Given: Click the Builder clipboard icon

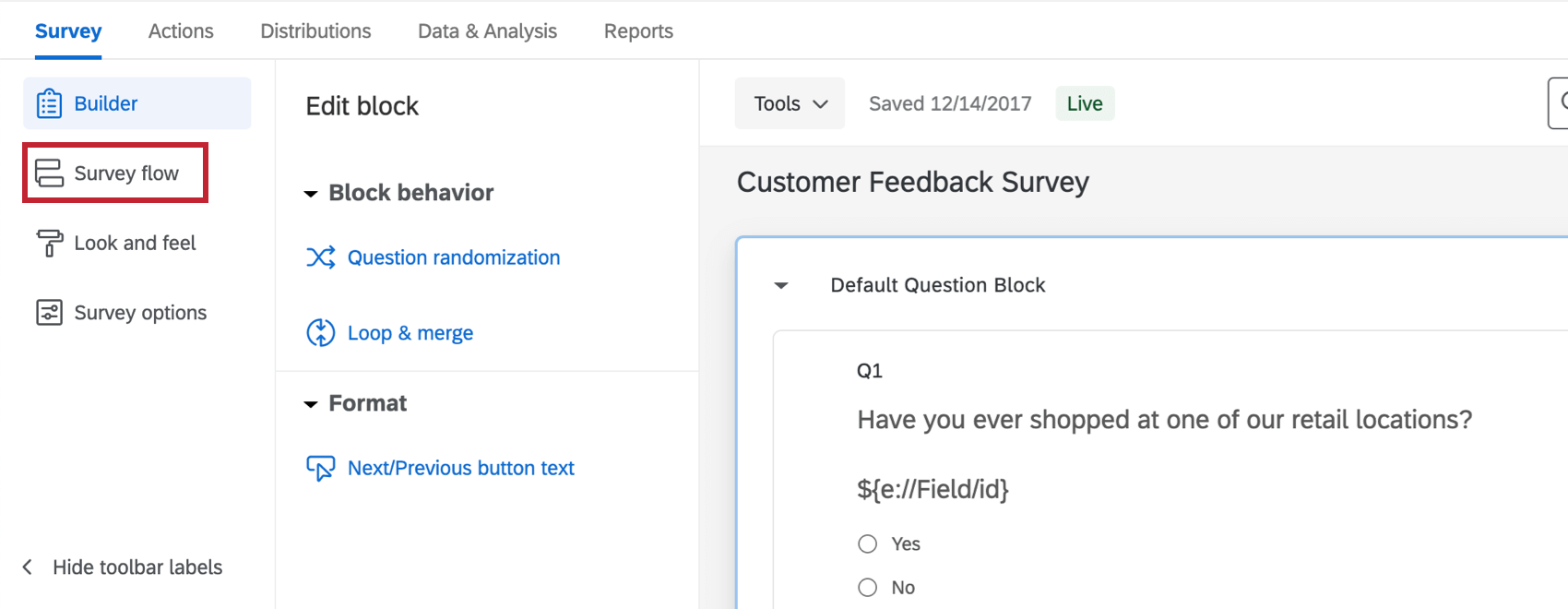Looking at the screenshot, I should point(49,103).
